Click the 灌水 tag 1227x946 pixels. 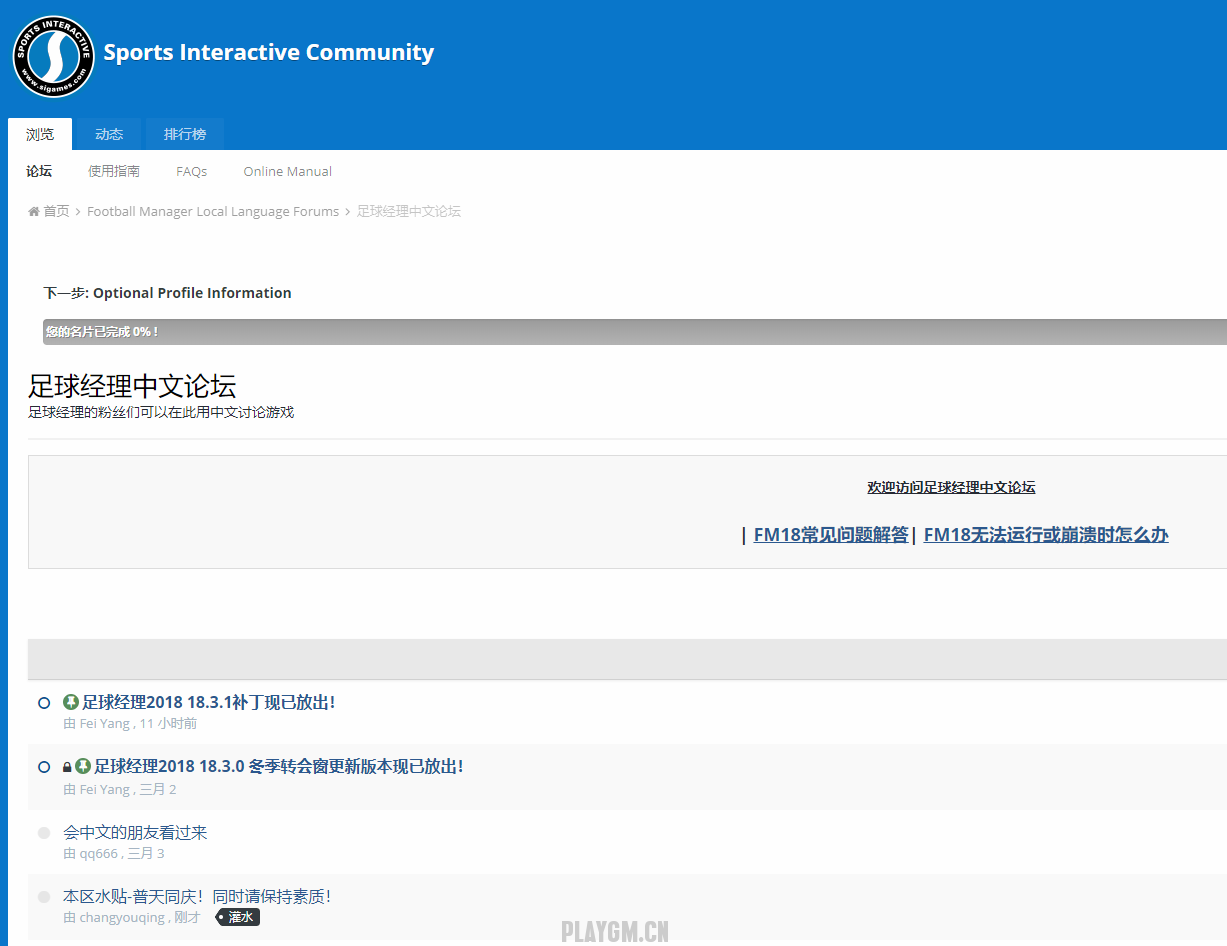coord(239,917)
